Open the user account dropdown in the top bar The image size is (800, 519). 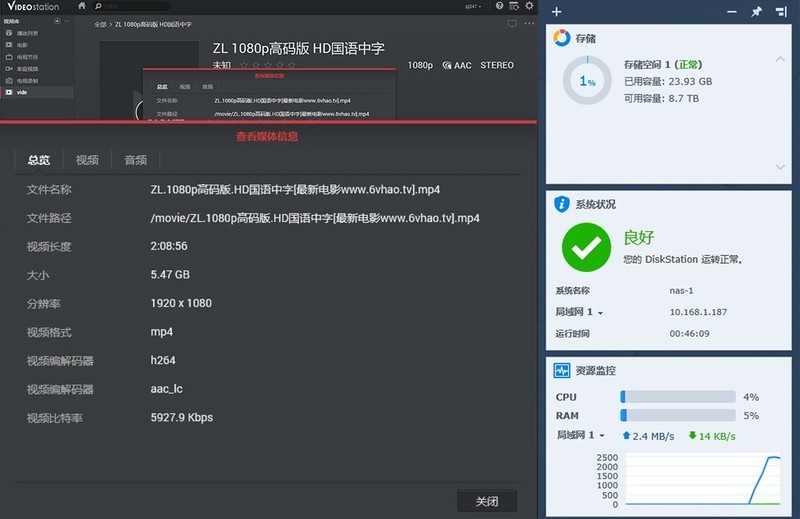[x=473, y=7]
